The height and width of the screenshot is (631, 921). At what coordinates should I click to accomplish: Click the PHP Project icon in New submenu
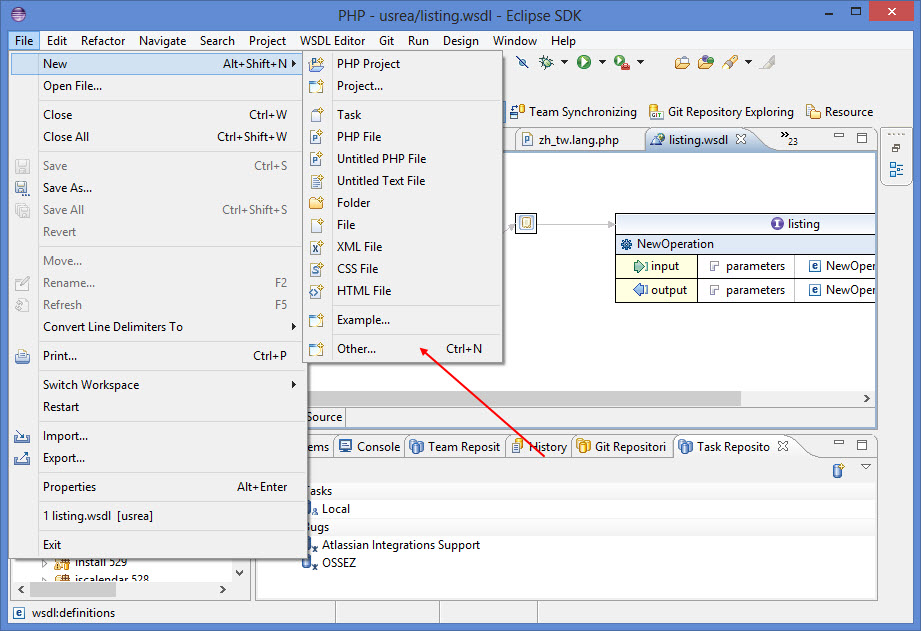[317, 64]
